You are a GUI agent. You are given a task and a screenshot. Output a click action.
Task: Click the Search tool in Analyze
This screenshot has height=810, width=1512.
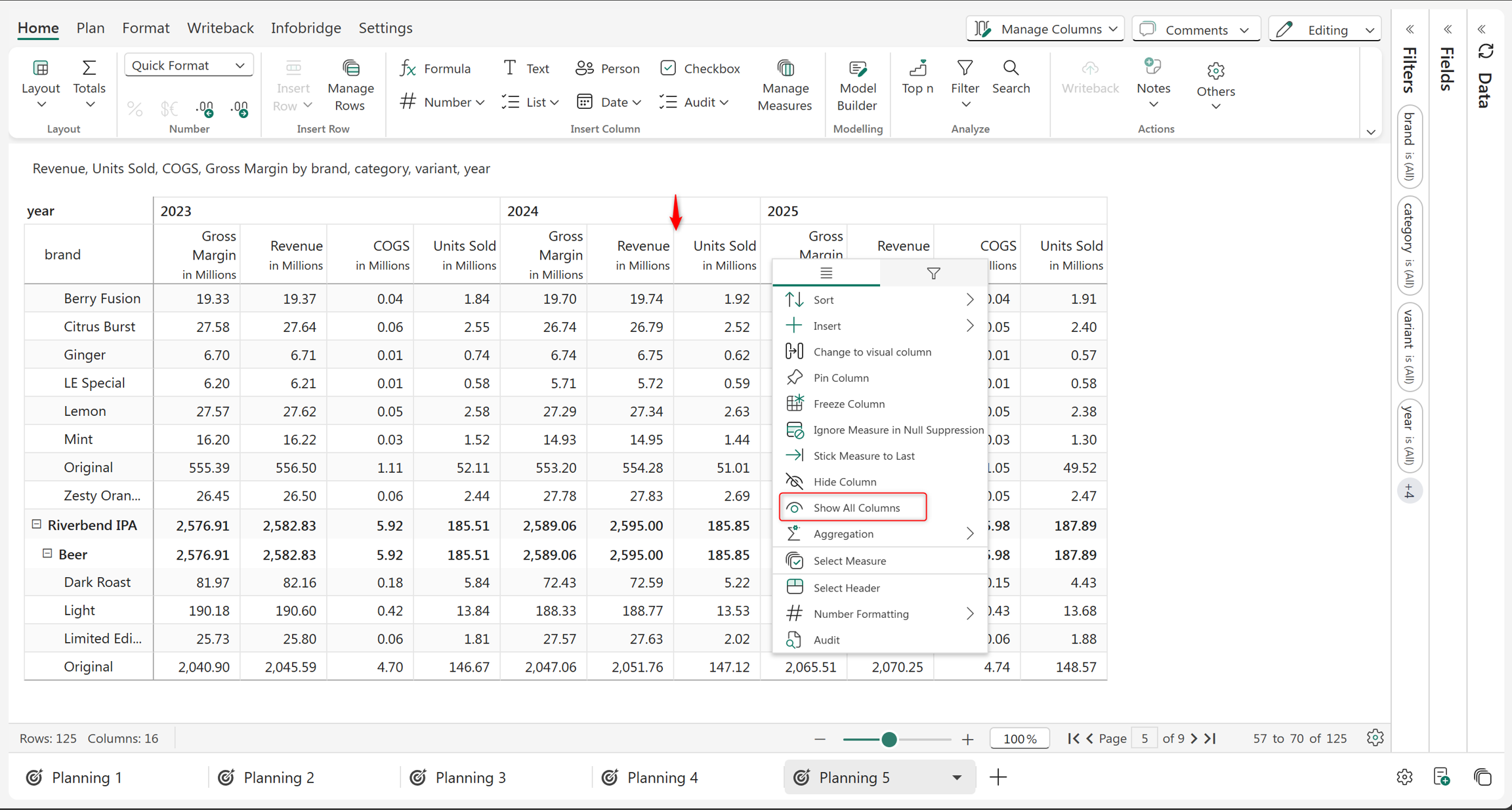1011,77
